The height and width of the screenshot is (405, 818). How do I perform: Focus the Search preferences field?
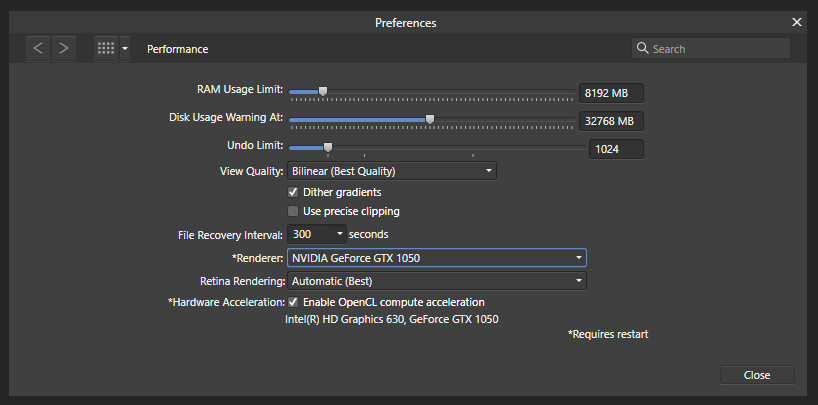(x=711, y=49)
